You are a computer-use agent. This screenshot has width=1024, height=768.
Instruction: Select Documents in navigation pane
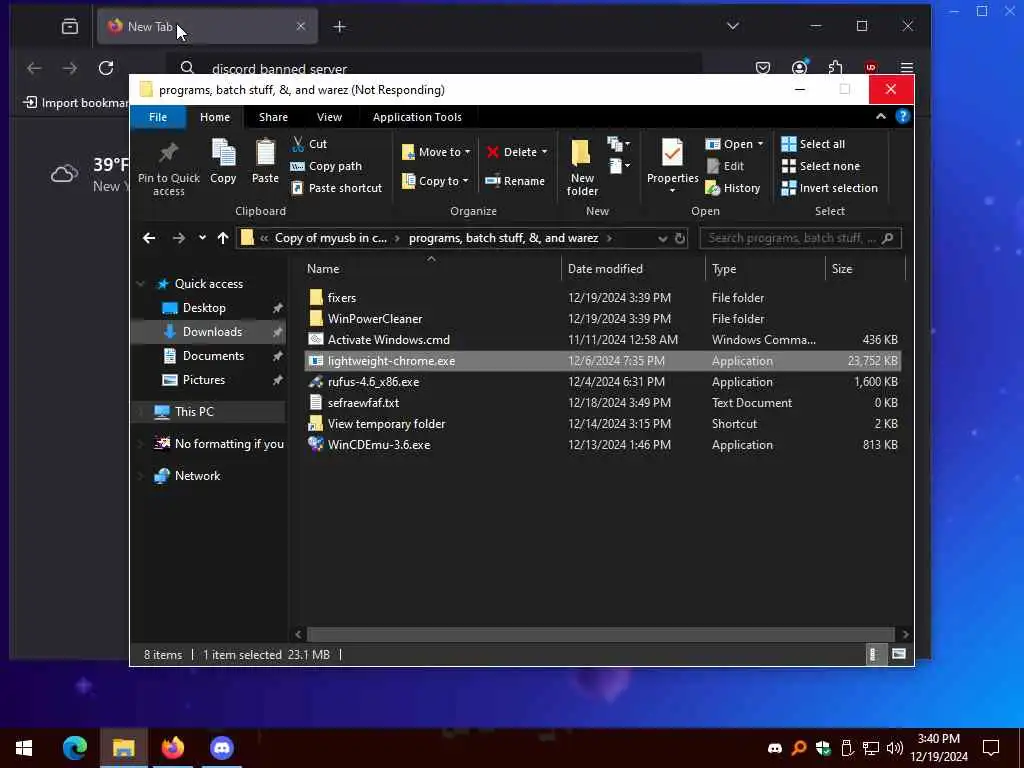pos(213,356)
